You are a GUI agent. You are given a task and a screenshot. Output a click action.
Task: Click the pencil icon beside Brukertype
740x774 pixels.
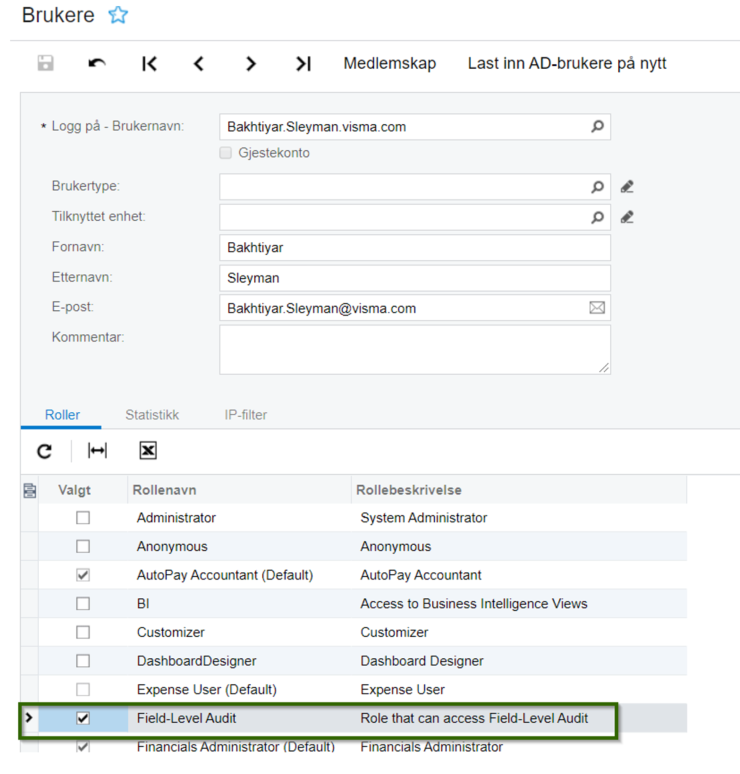pos(627,187)
